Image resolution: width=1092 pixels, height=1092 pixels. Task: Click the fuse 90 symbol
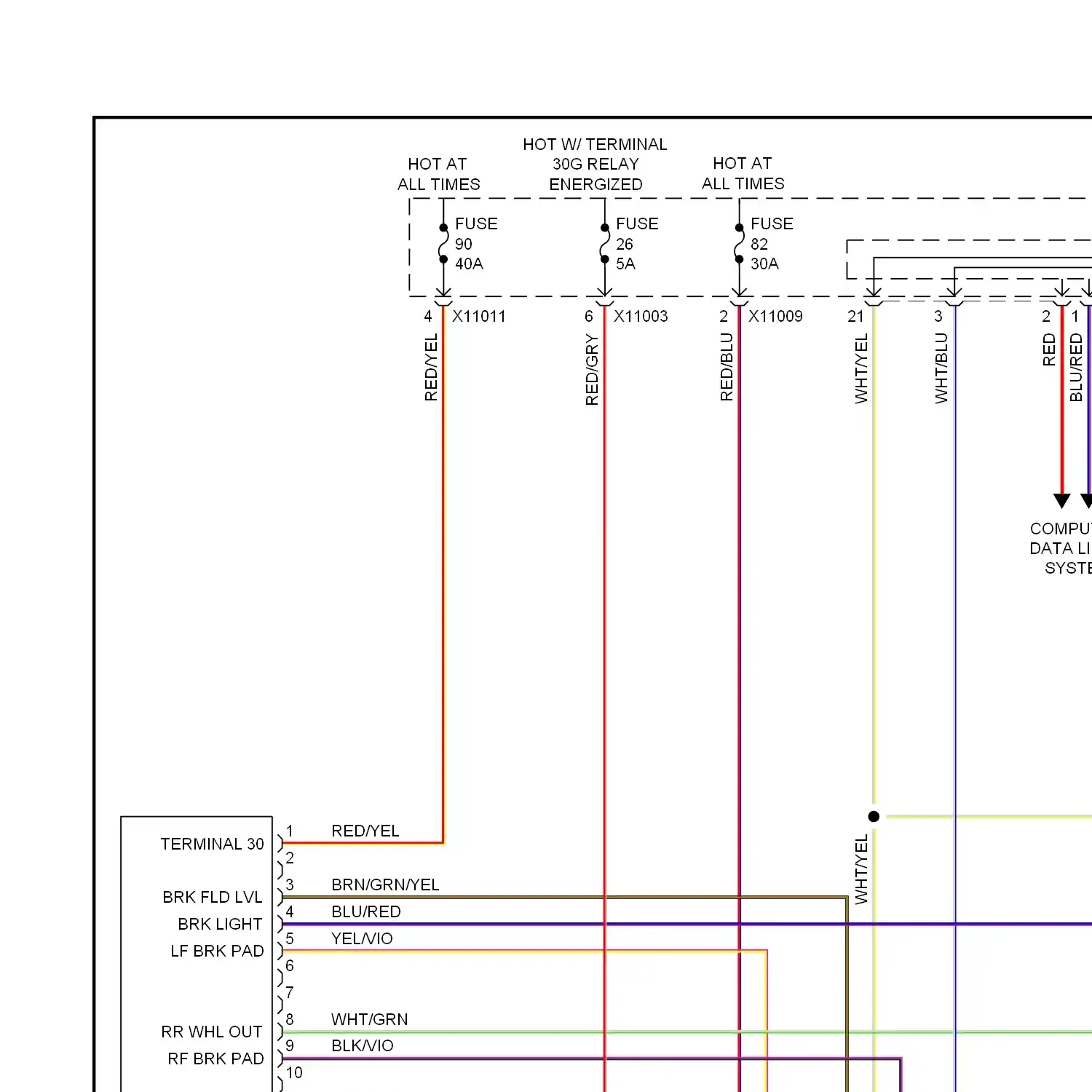[443, 244]
